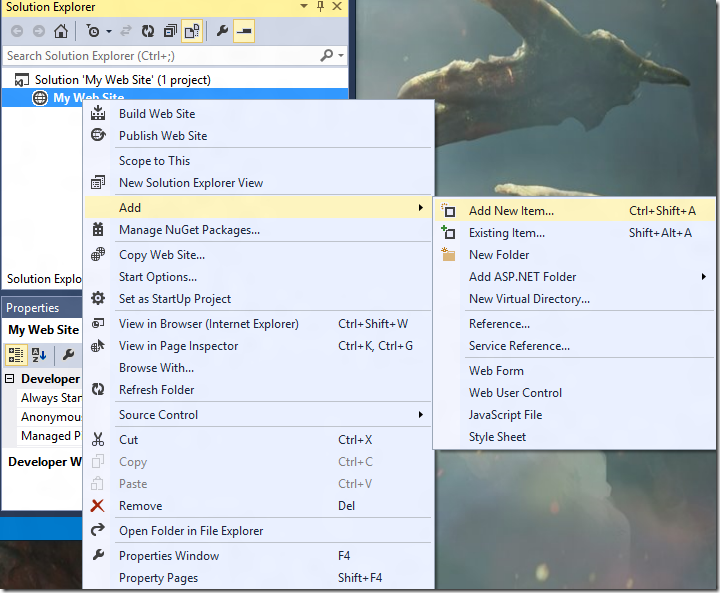Choose Copy Web Site...
The width and height of the screenshot is (720, 593).
(x=259, y=255)
